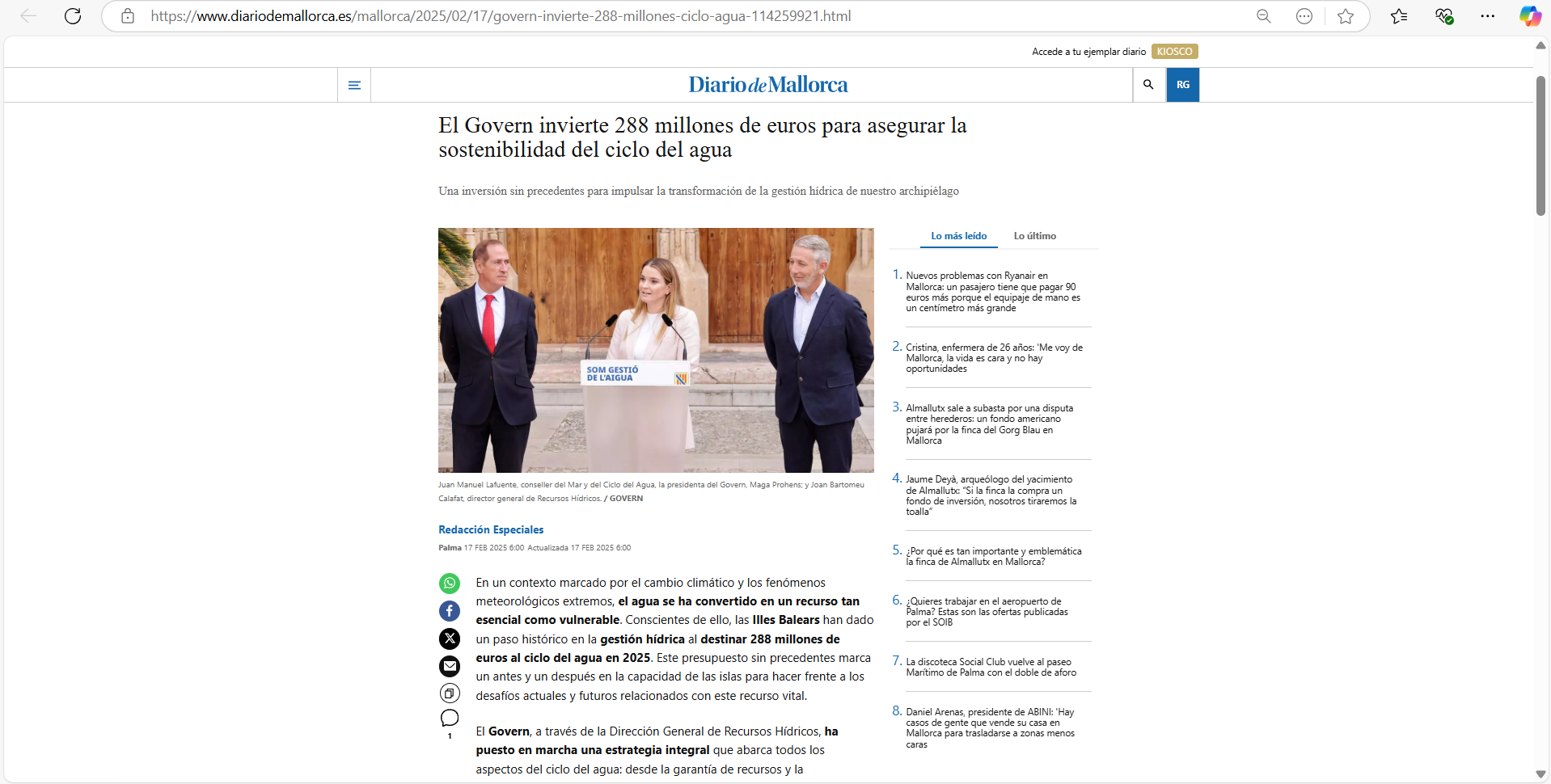Refresh the page in browser
Viewport: 1551px width, 784px height.
73,16
